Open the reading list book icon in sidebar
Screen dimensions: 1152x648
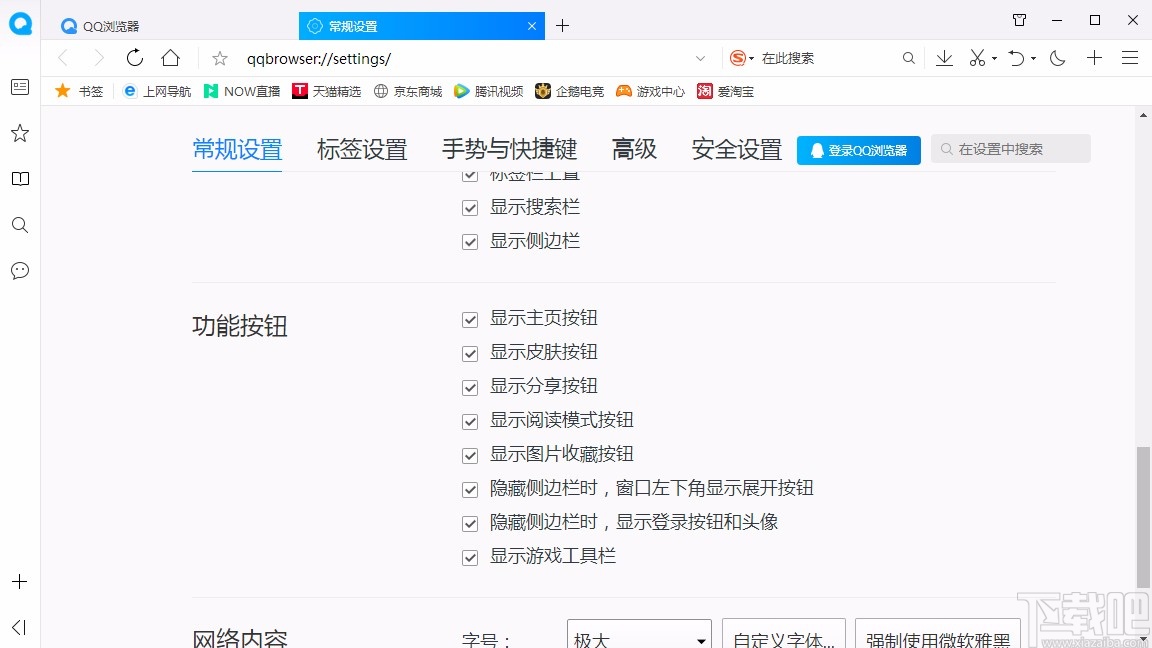pyautogui.click(x=19, y=179)
